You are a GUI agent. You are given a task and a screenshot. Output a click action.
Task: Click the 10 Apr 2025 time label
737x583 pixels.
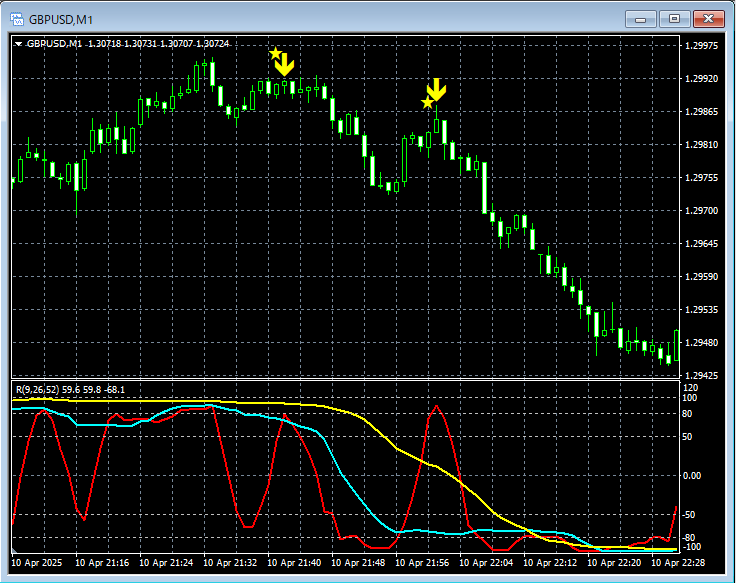(37, 562)
